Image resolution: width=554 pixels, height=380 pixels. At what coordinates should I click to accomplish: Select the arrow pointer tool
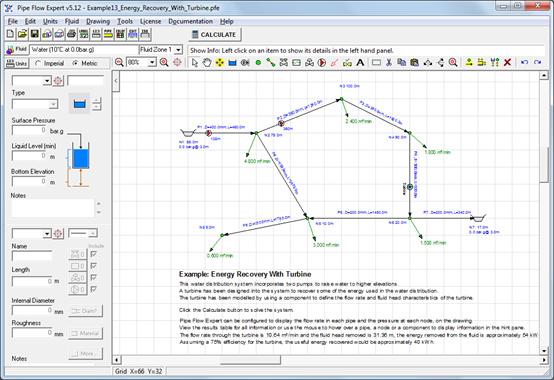195,63
